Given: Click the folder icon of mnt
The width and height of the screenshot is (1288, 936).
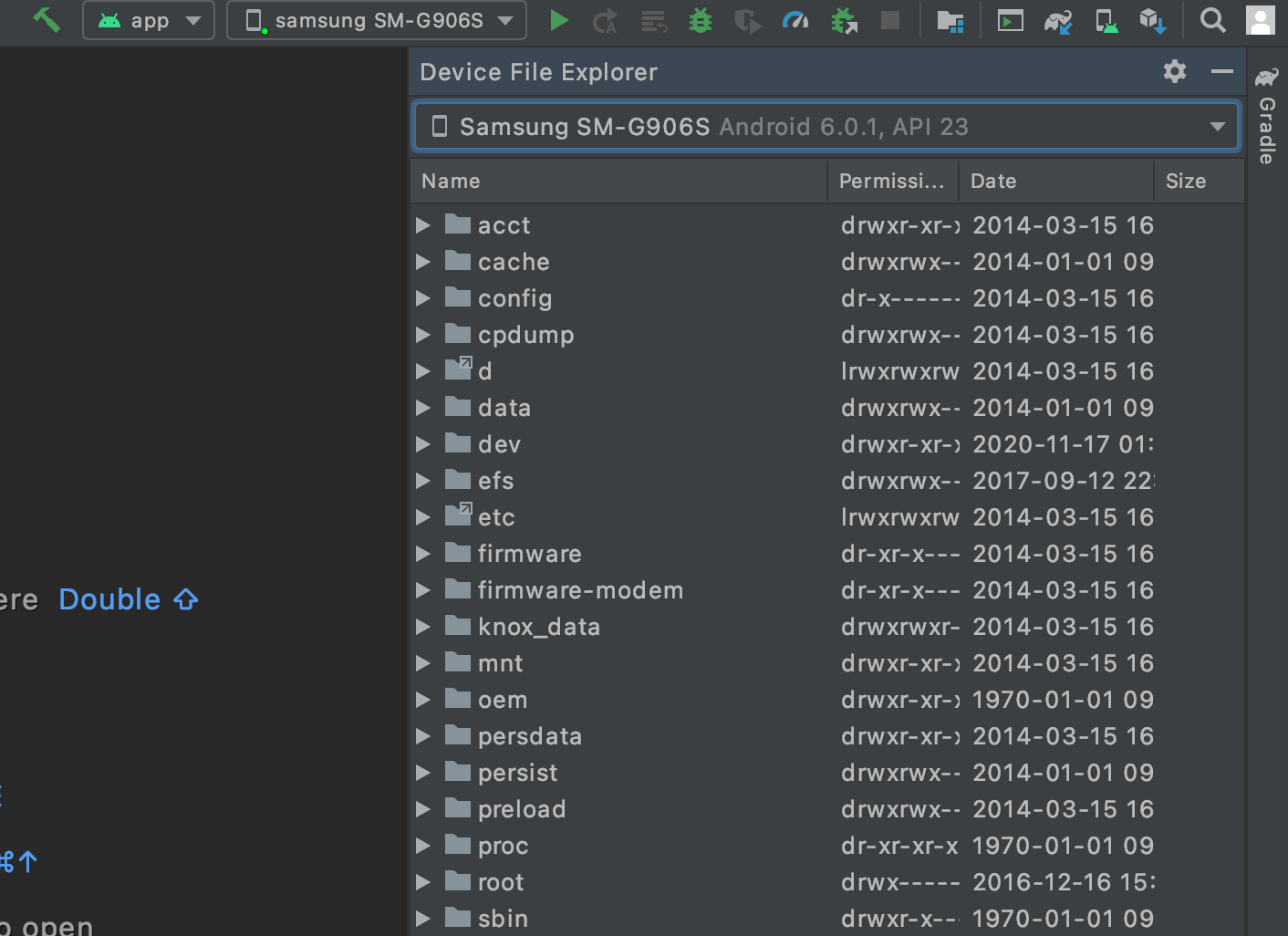Looking at the screenshot, I should (x=458, y=661).
